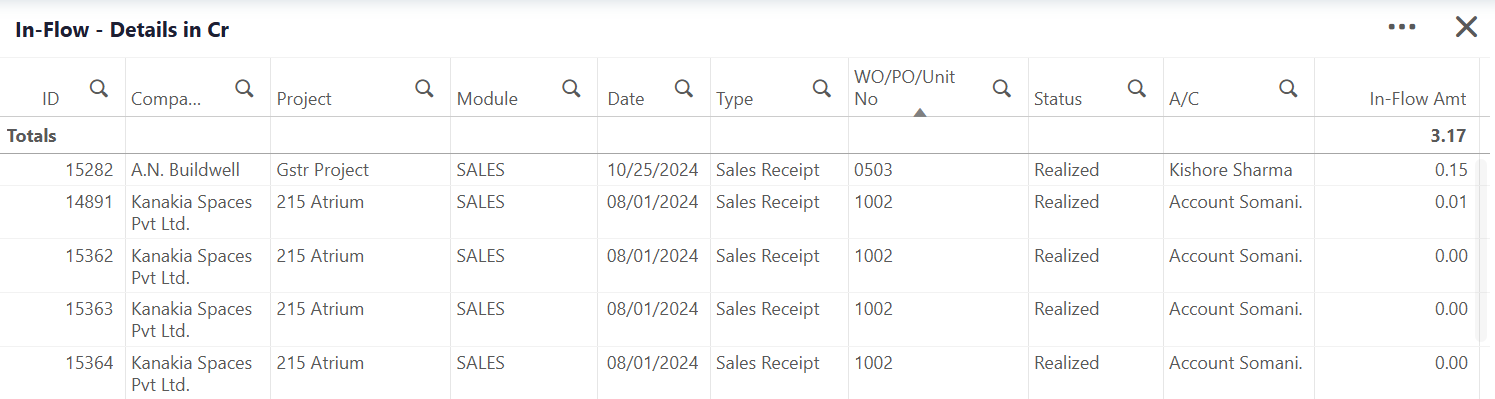This screenshot has width=1495, height=399.
Task: Click the Gstr Project cell
Action: (323, 170)
